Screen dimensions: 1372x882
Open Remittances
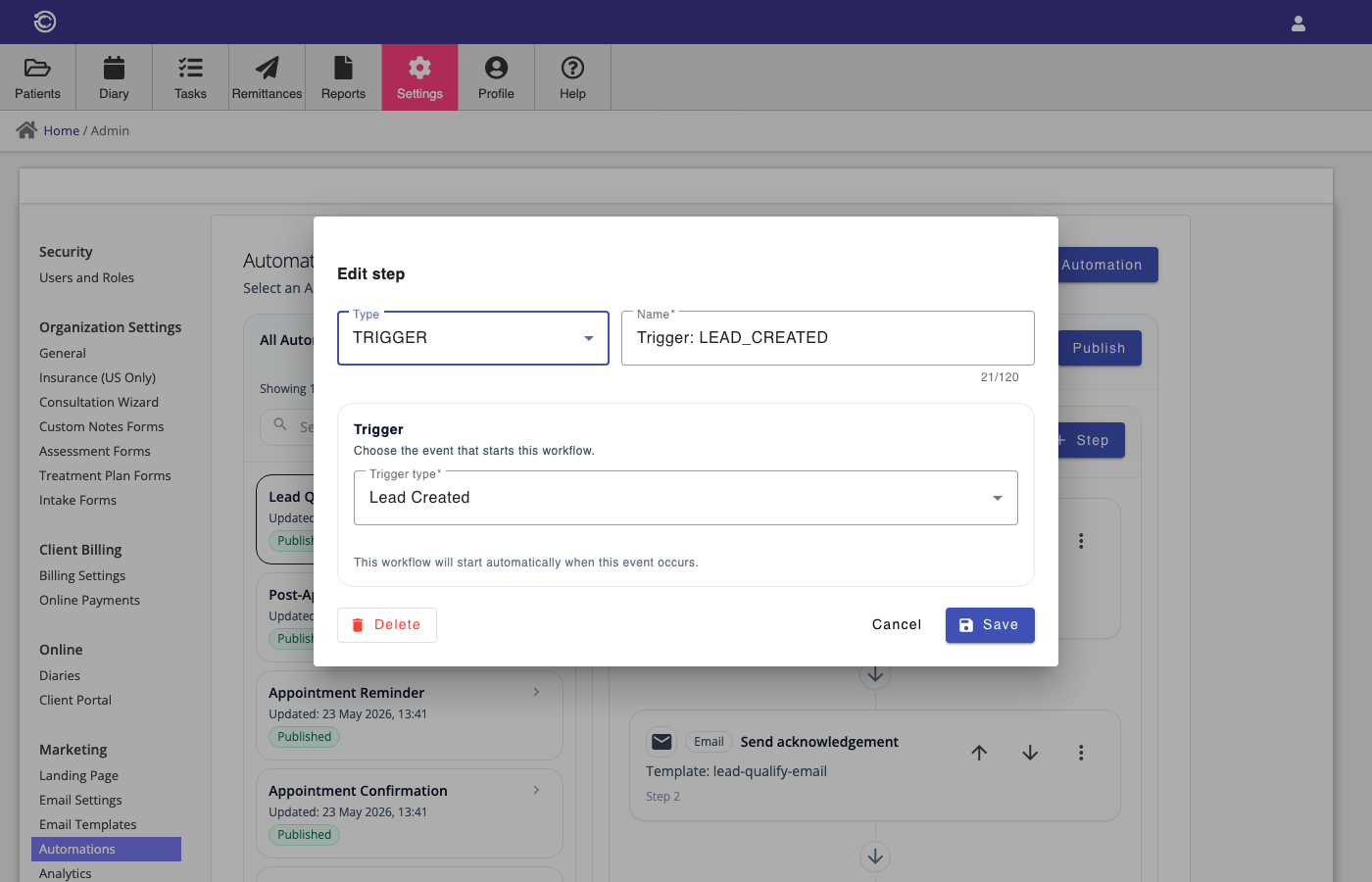click(x=267, y=77)
